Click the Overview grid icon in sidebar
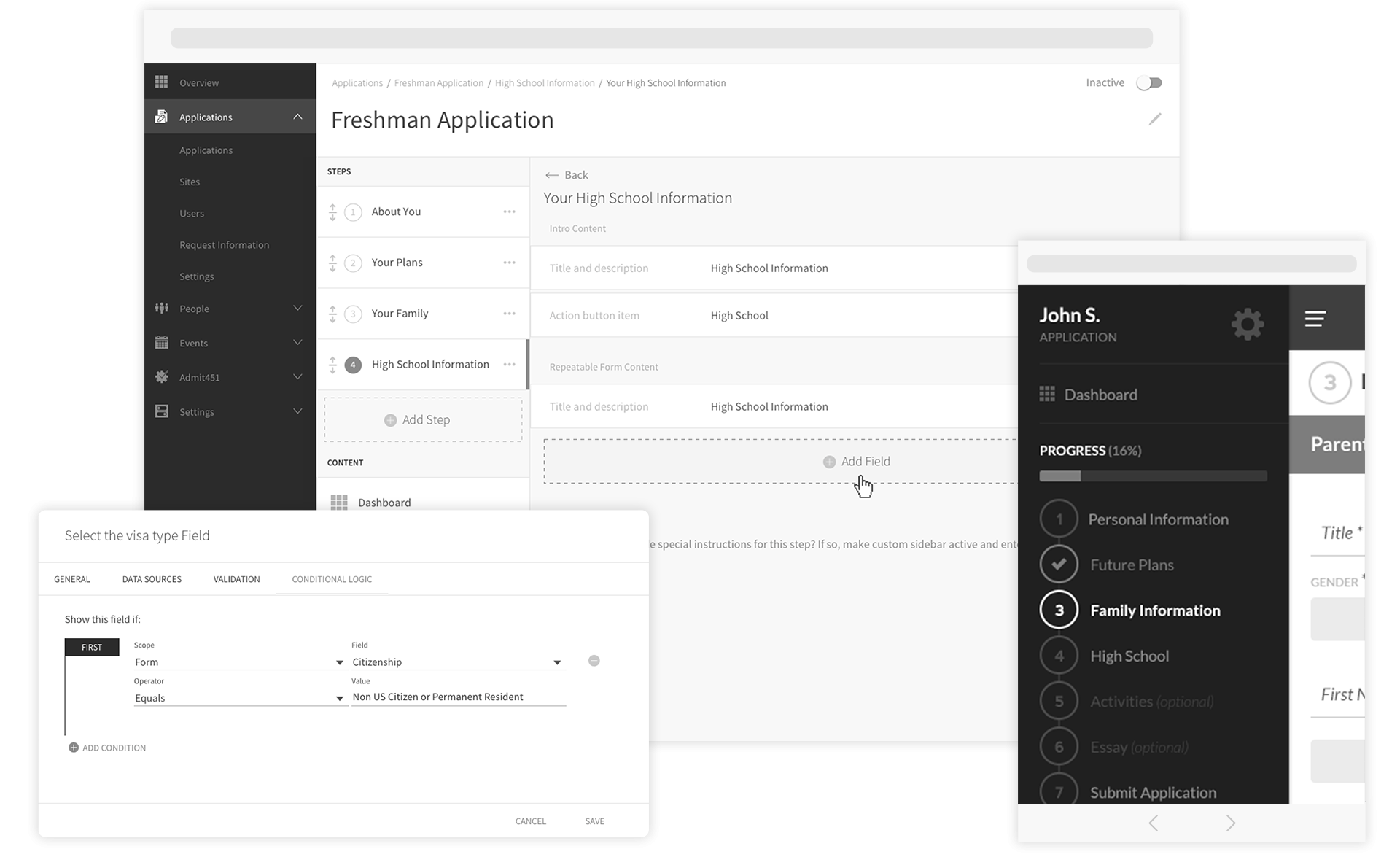 (162, 82)
